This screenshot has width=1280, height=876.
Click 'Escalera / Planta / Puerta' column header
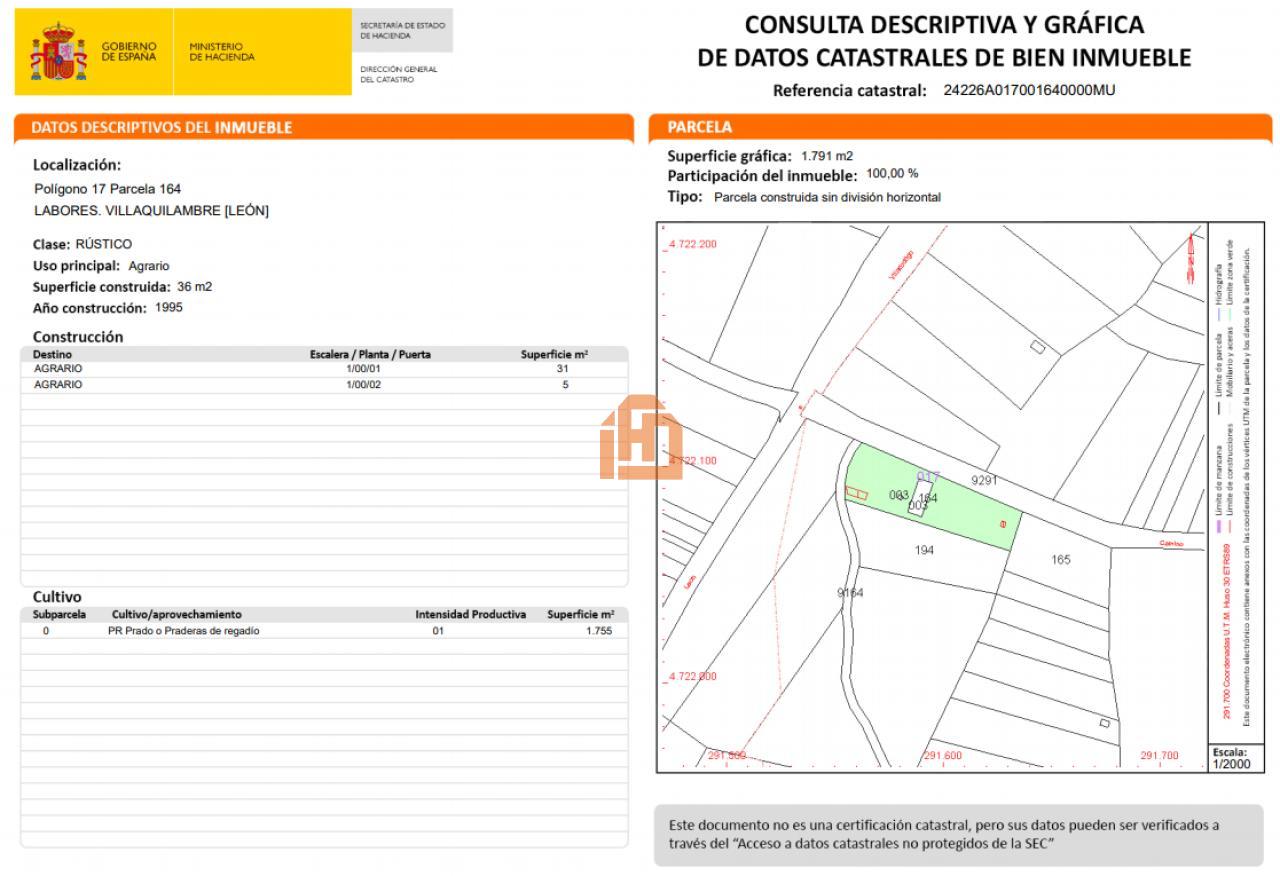pyautogui.click(x=370, y=354)
